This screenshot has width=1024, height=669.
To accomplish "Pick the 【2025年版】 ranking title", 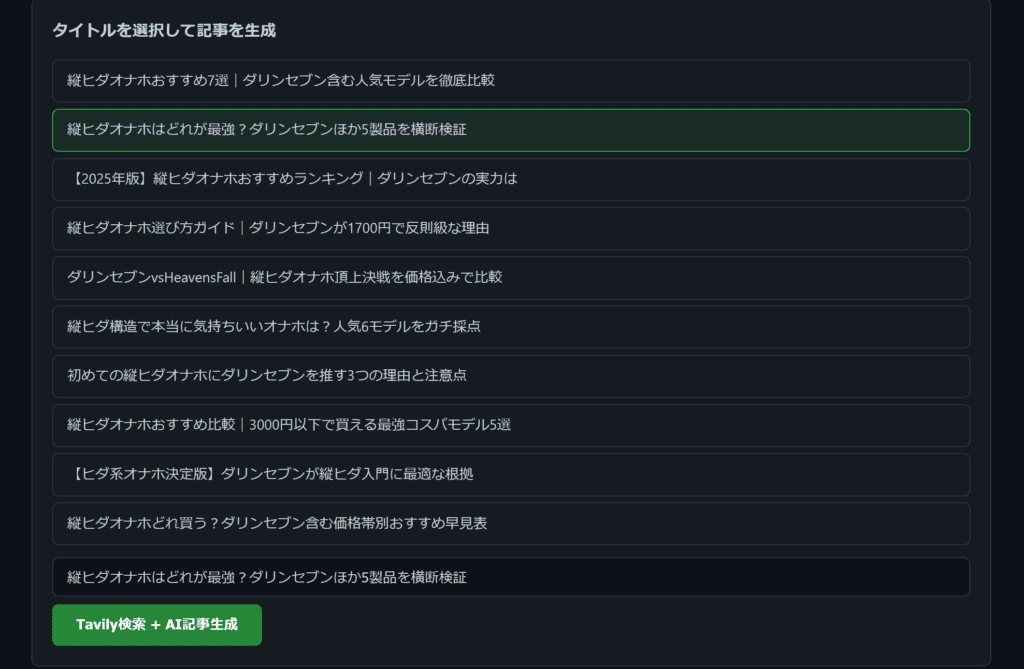I will coord(510,179).
